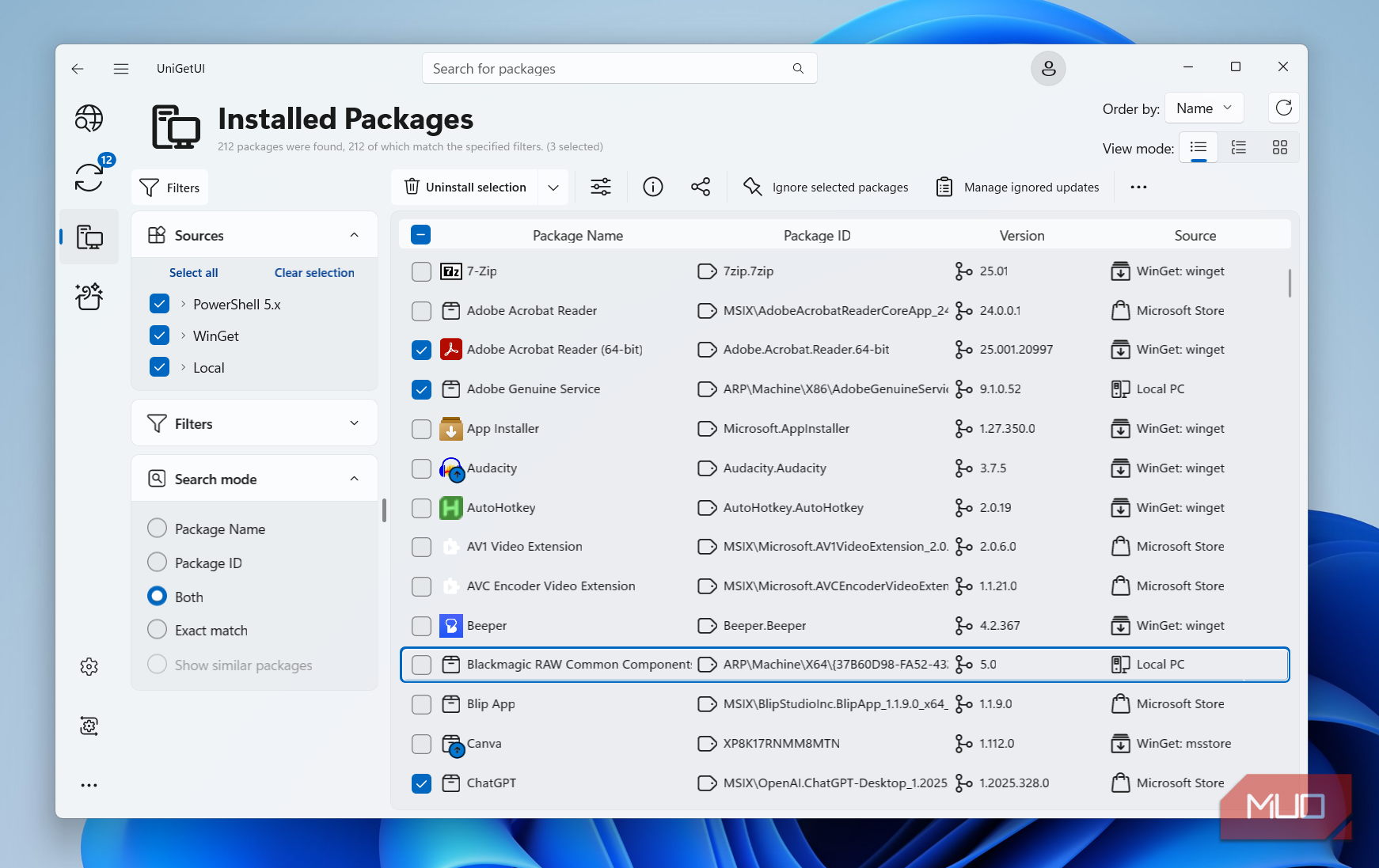Select Package Name search mode
The height and width of the screenshot is (868, 1379).
[157, 528]
